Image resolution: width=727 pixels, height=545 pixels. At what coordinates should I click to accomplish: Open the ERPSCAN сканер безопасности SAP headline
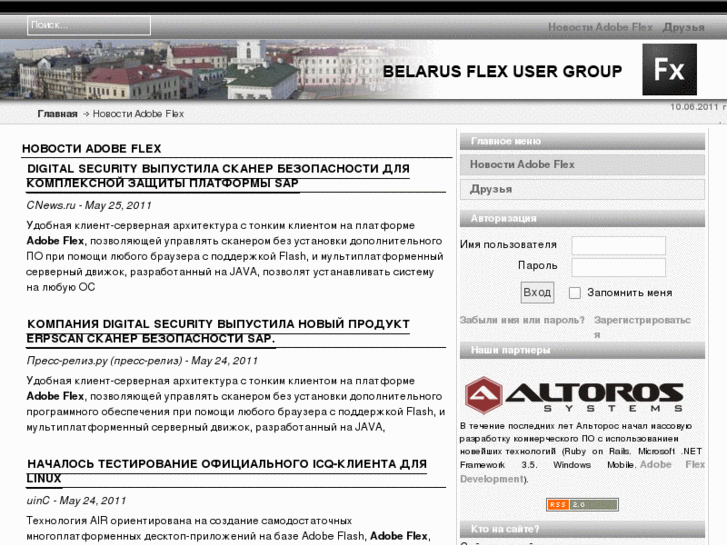click(x=218, y=331)
